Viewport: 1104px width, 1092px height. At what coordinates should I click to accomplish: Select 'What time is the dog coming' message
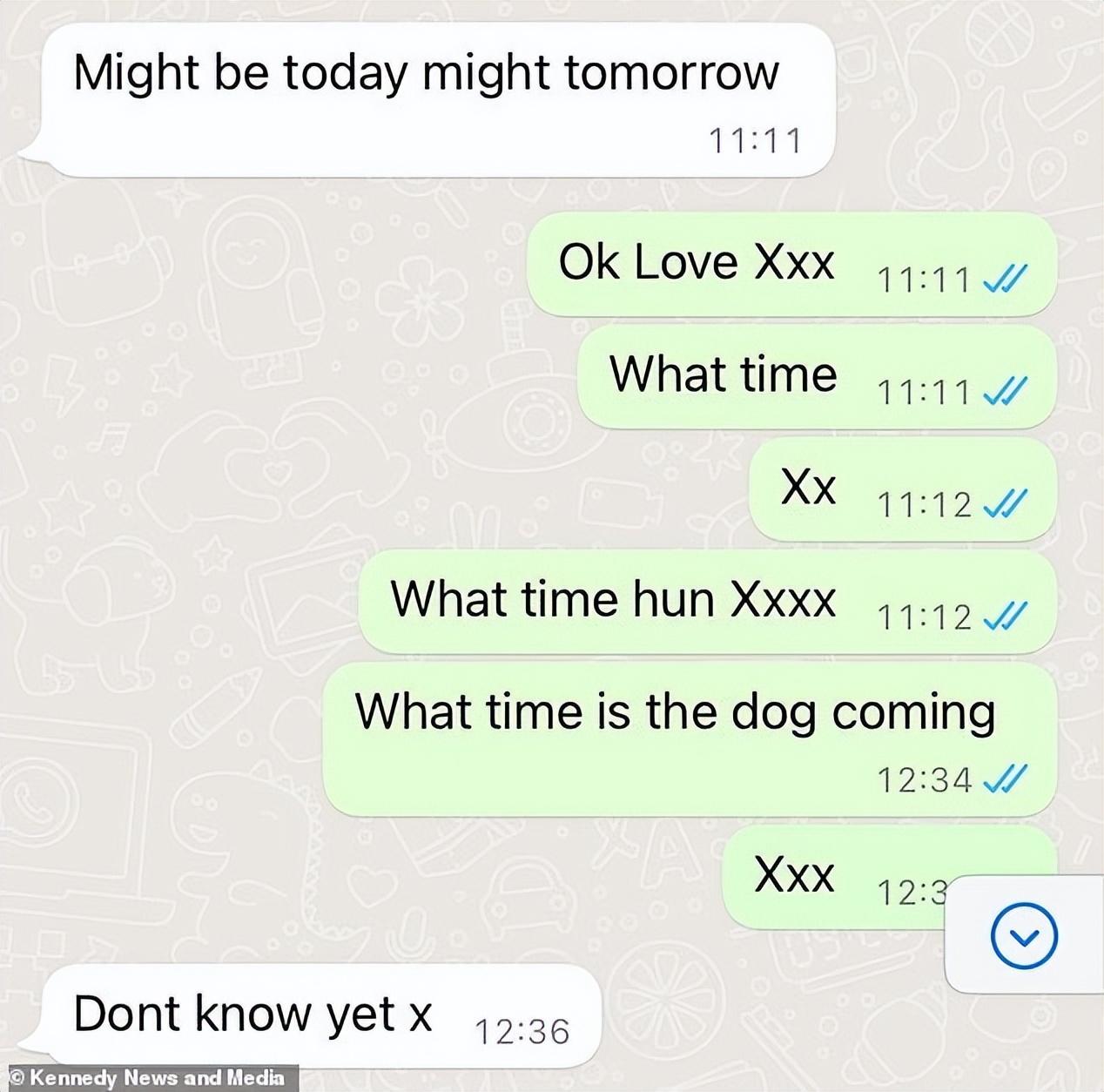click(690, 739)
